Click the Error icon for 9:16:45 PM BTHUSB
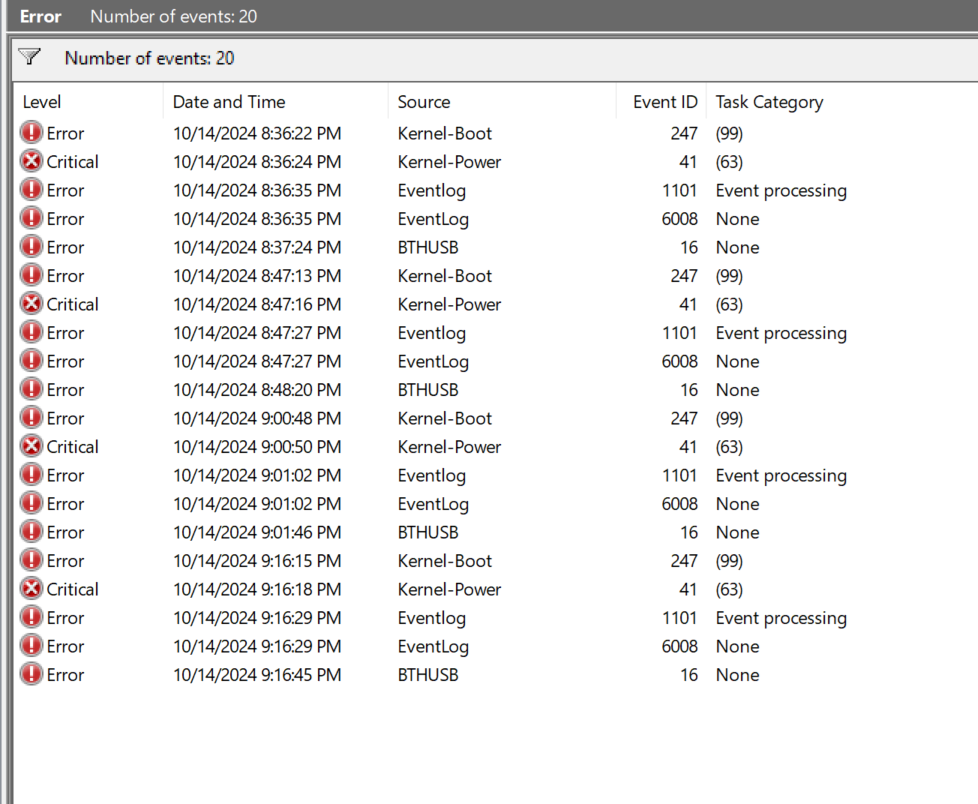The height and width of the screenshot is (804, 978). (31, 674)
